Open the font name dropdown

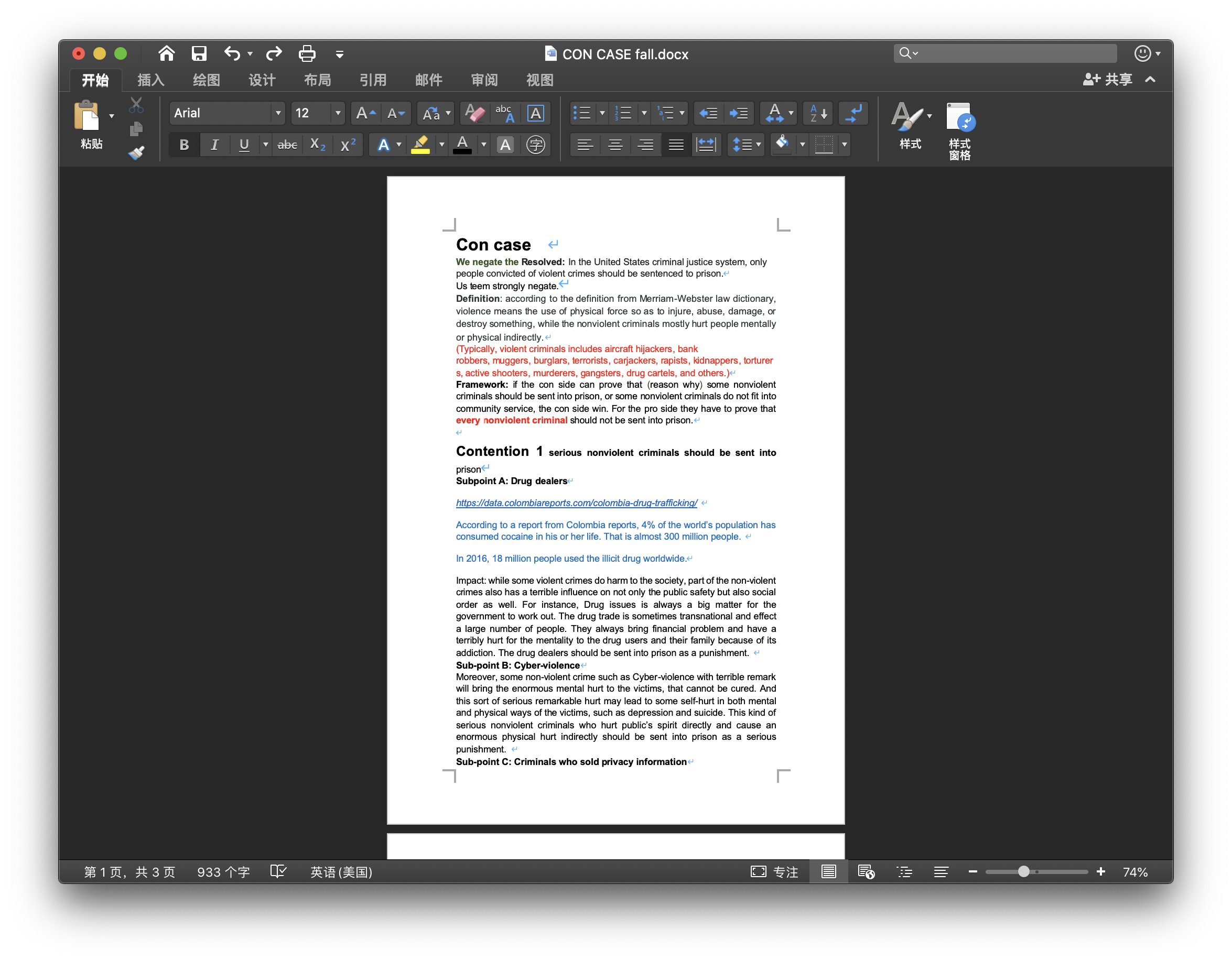(277, 113)
